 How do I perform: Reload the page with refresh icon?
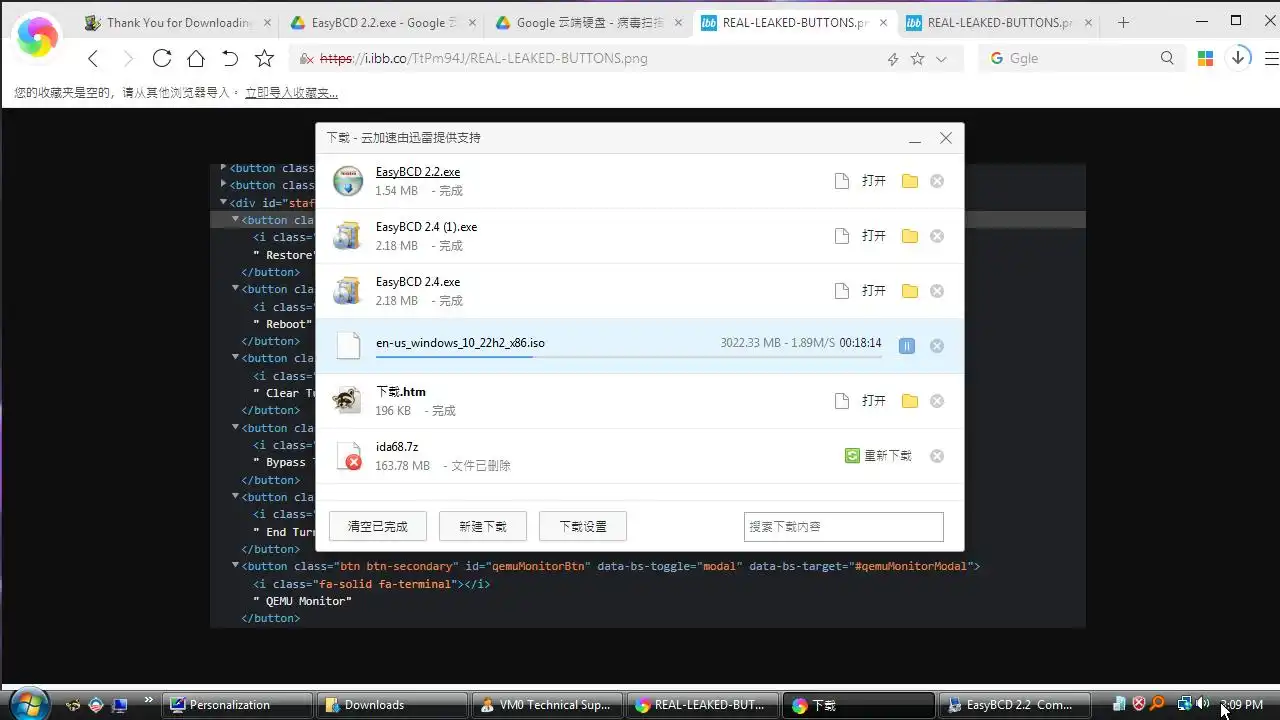click(162, 59)
